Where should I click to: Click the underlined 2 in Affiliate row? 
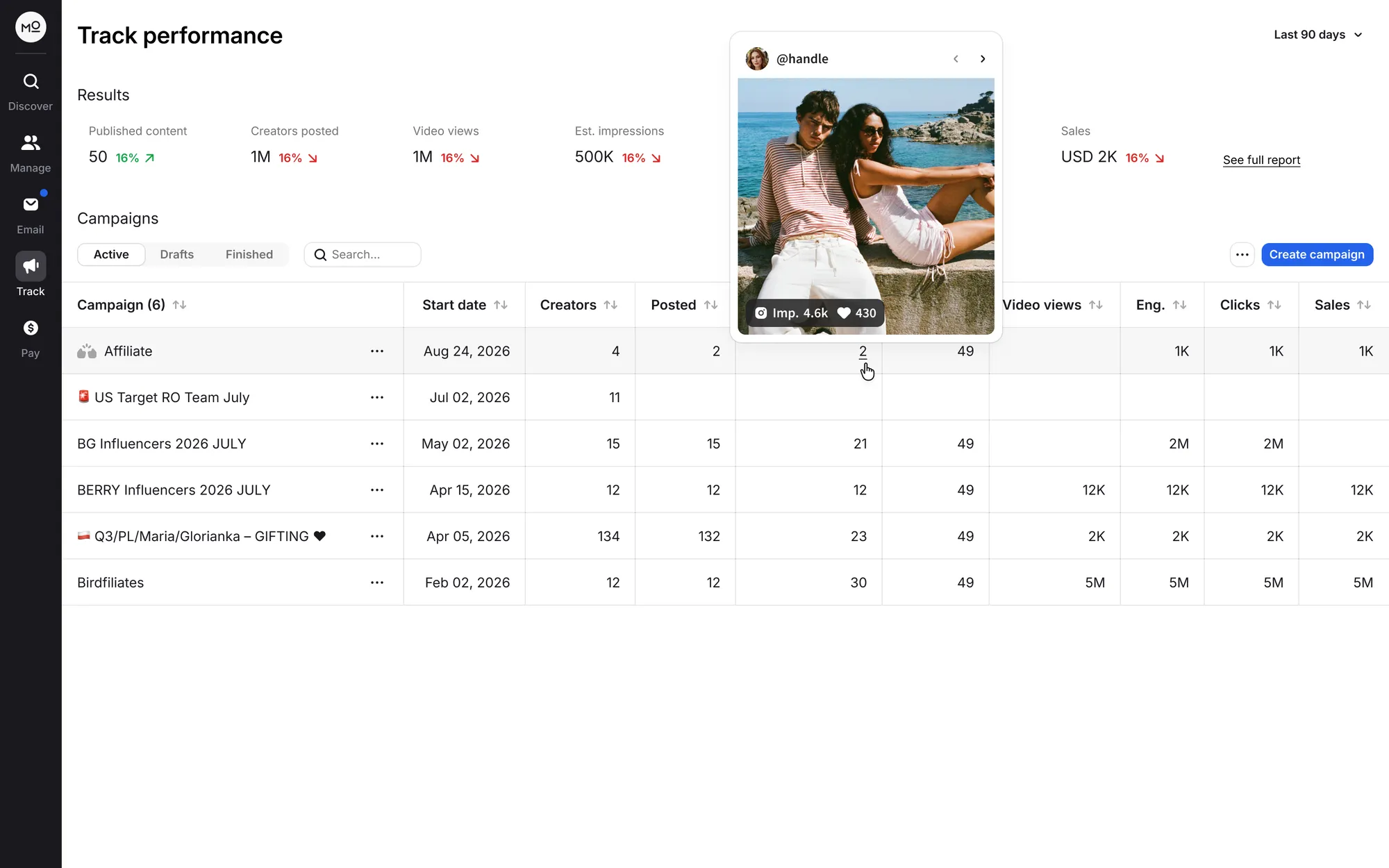[863, 351]
